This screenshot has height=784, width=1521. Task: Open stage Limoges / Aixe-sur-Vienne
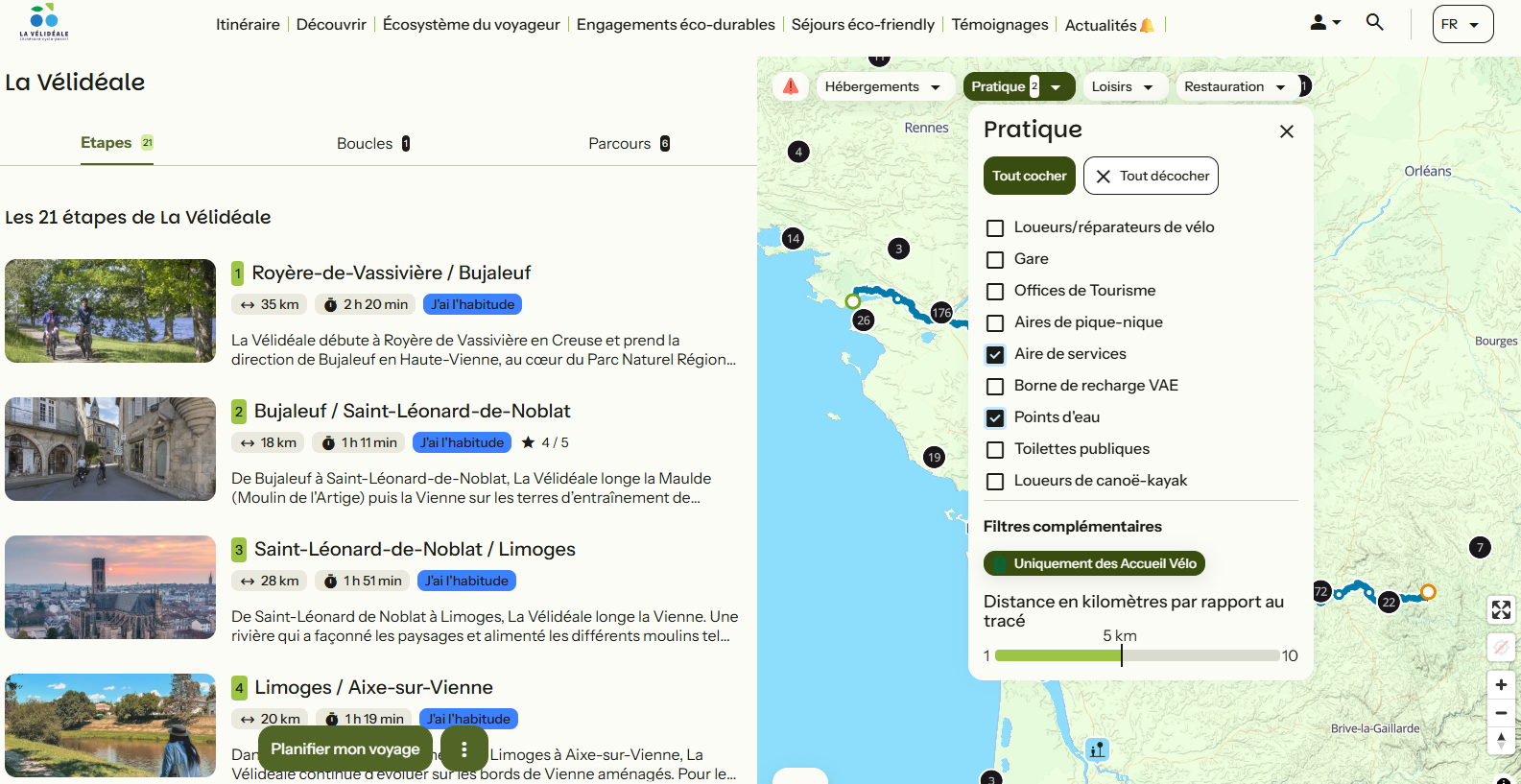point(374,687)
